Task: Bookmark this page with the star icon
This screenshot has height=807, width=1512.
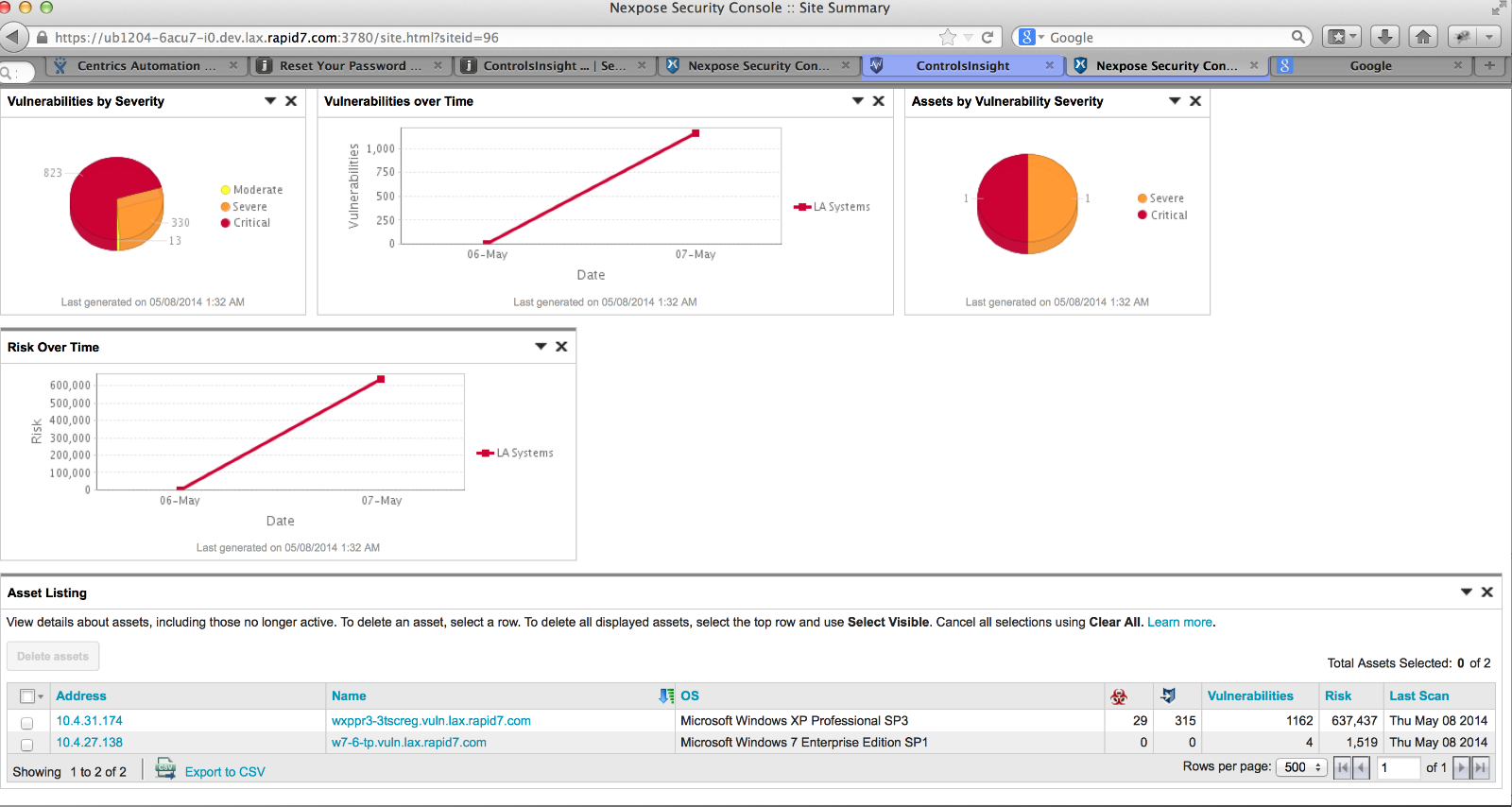Action: coord(948,37)
